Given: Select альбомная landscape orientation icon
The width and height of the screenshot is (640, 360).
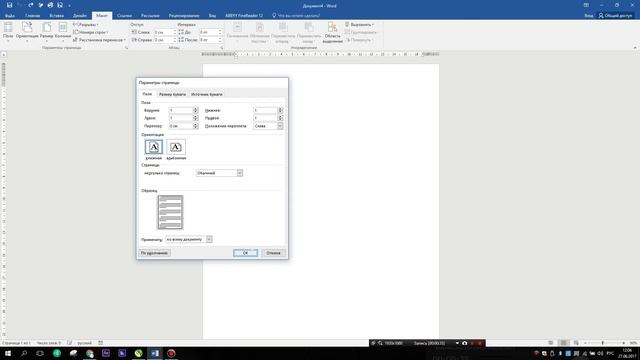Looking at the screenshot, I should click(176, 147).
